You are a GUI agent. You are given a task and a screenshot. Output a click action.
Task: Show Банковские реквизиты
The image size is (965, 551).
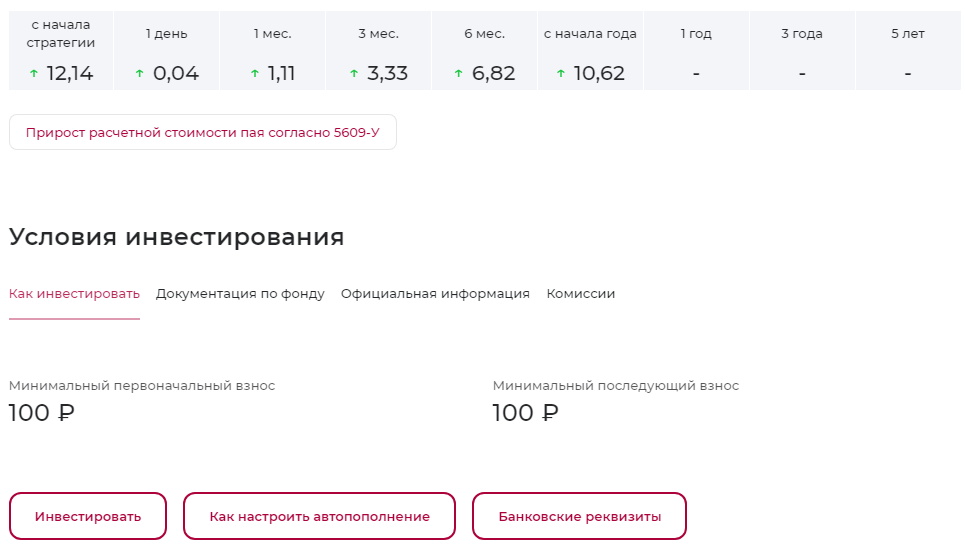[580, 516]
